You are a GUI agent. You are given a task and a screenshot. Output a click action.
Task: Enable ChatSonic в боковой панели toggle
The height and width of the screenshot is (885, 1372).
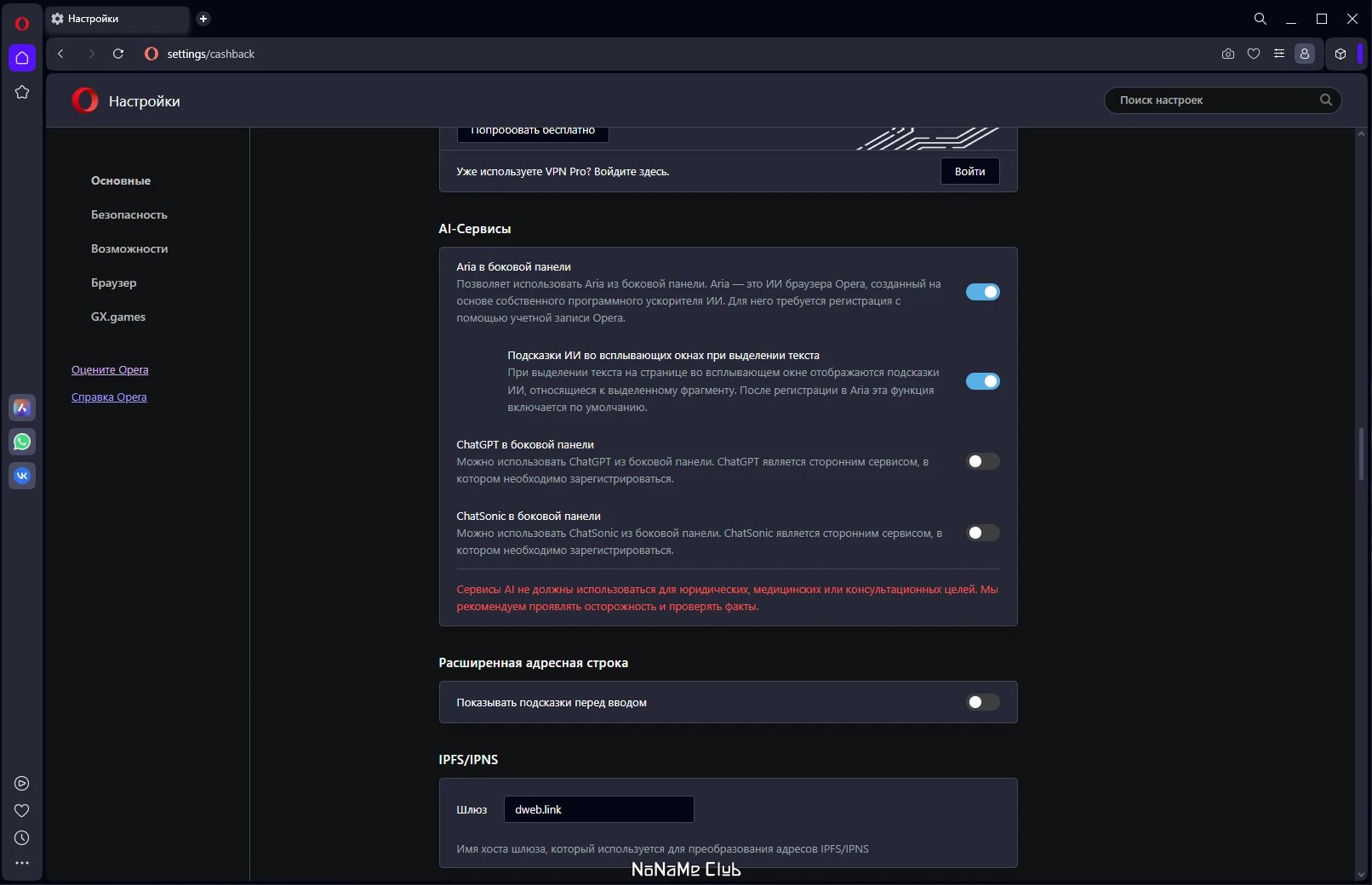[x=982, y=533]
